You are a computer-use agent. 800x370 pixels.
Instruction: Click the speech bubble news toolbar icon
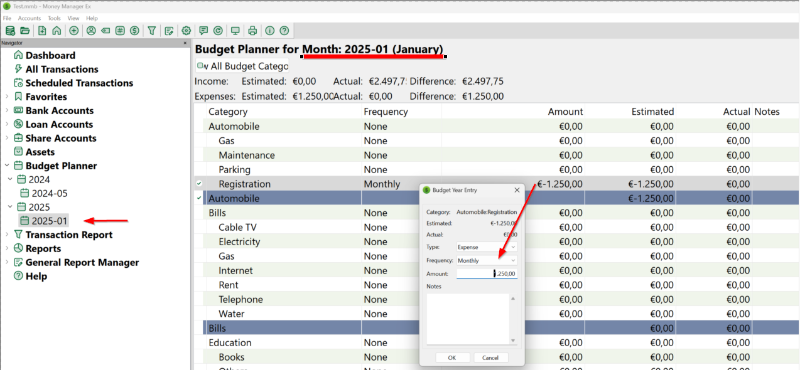pyautogui.click(x=204, y=31)
